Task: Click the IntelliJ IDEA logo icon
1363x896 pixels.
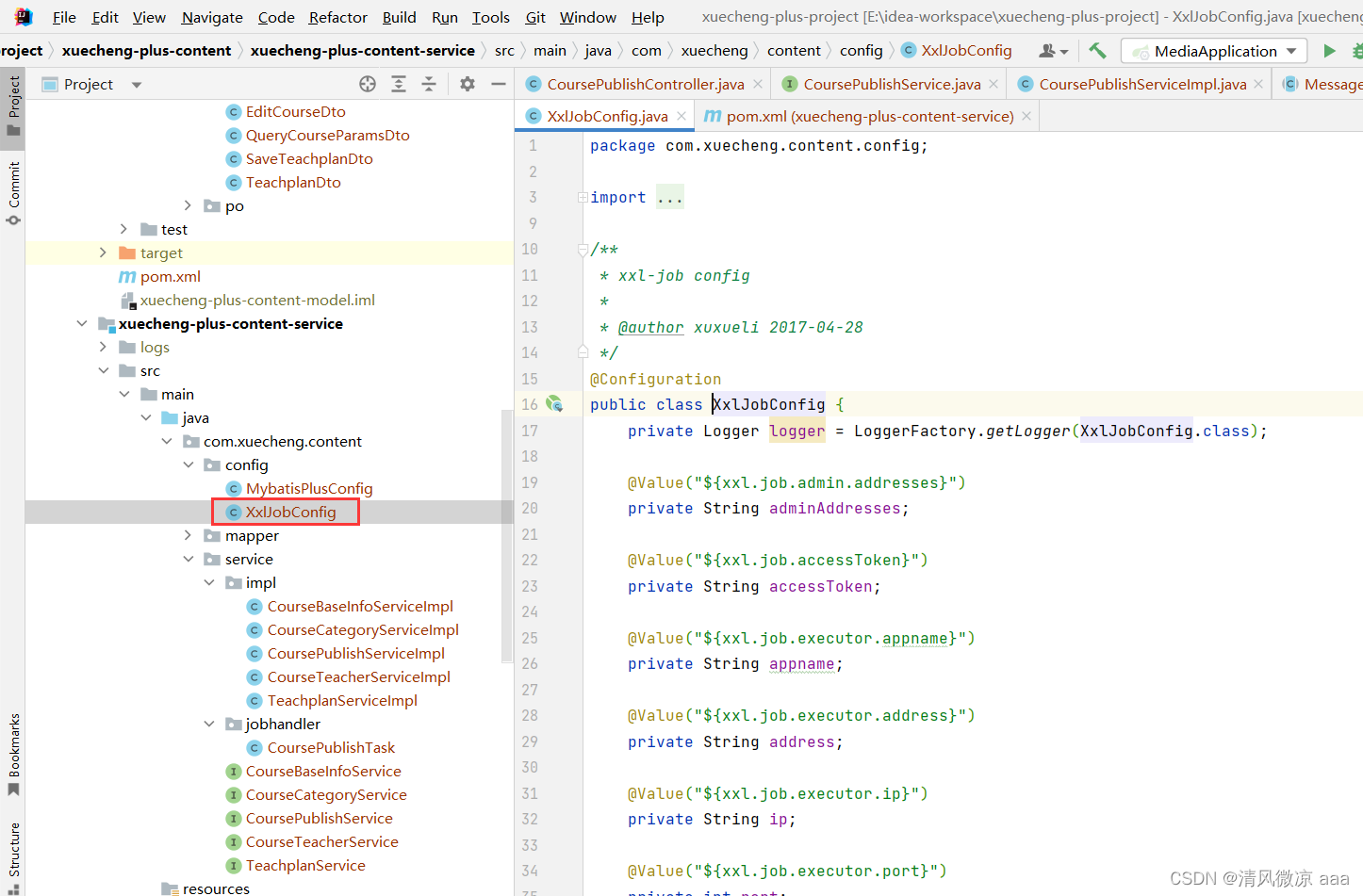Action: click(x=24, y=16)
